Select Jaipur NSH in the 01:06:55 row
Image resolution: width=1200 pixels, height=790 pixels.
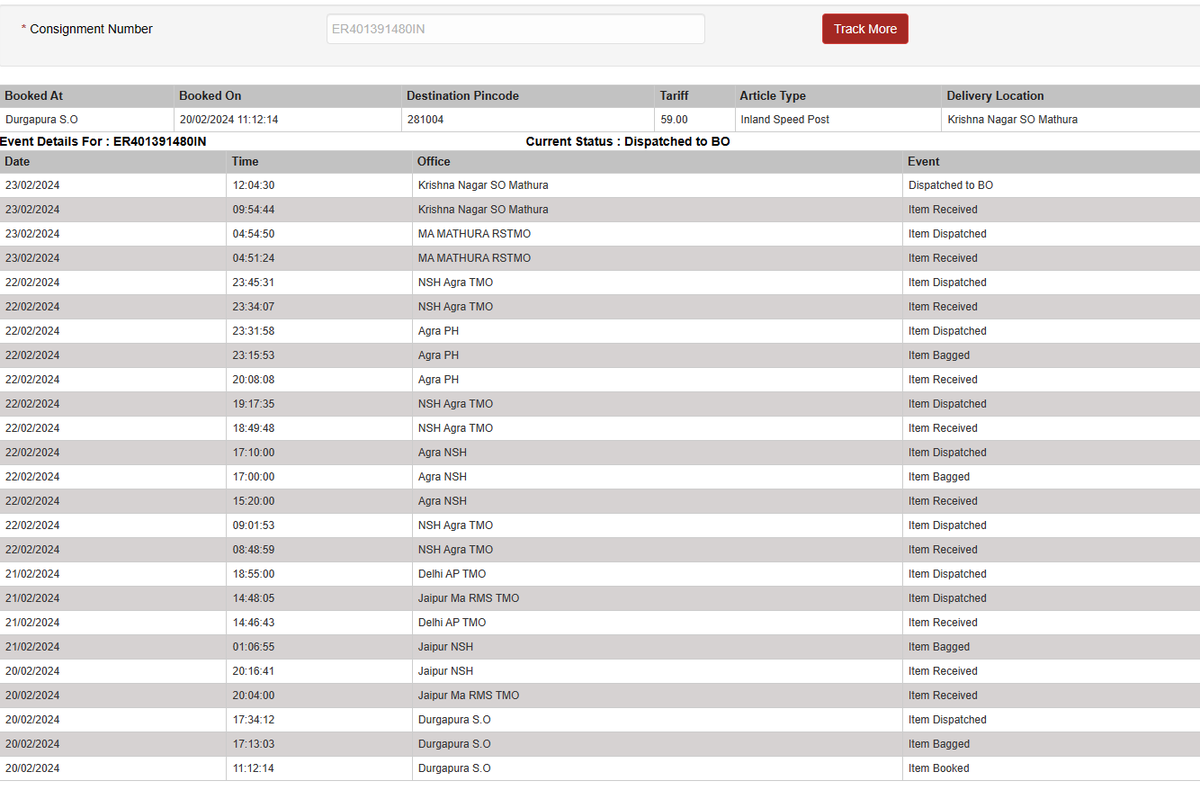pos(445,647)
